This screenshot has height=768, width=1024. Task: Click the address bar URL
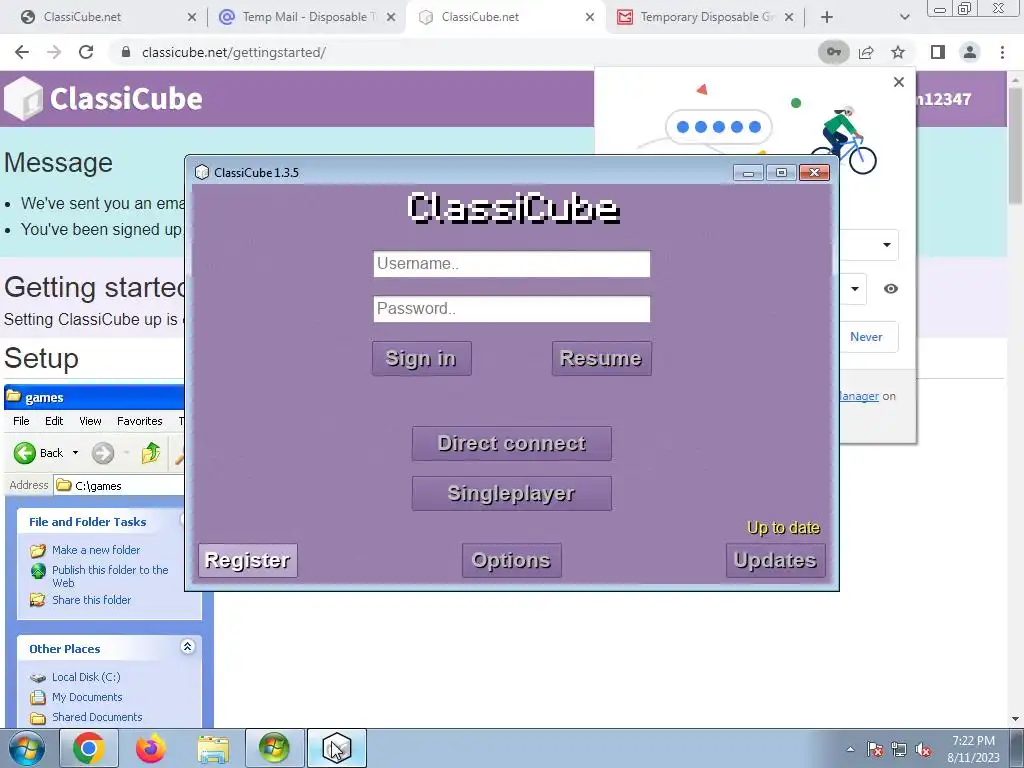tap(234, 52)
